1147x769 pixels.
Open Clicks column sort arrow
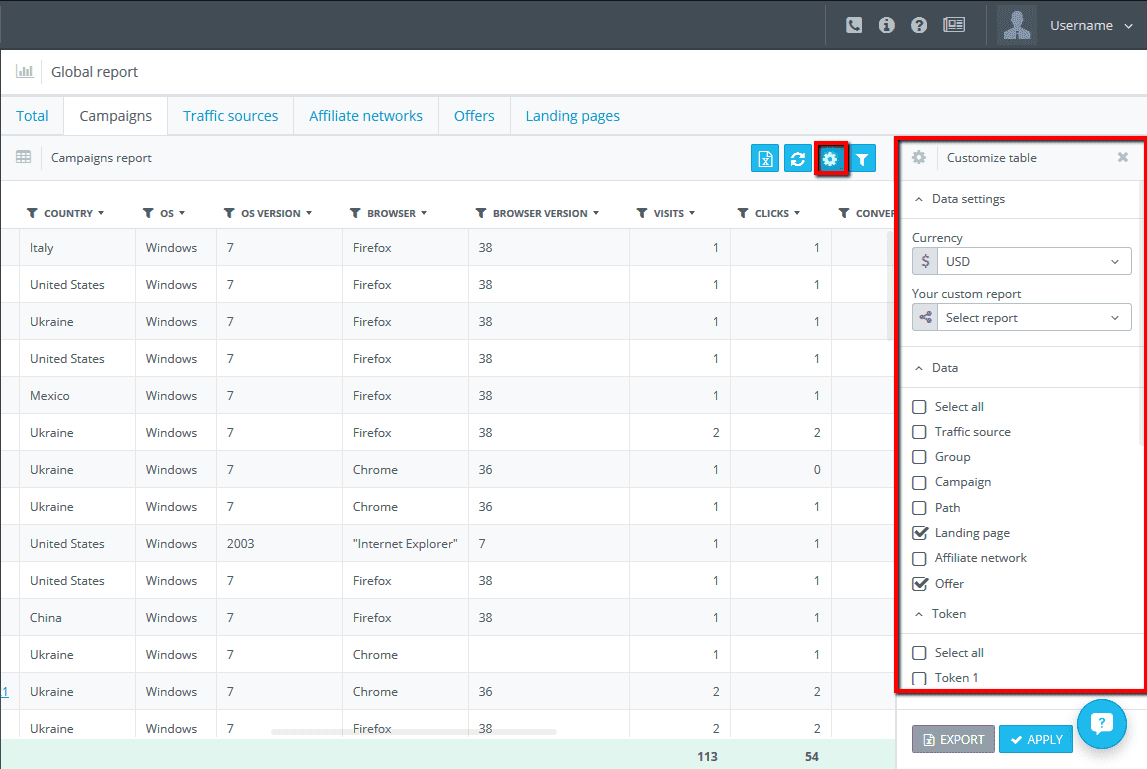click(797, 213)
